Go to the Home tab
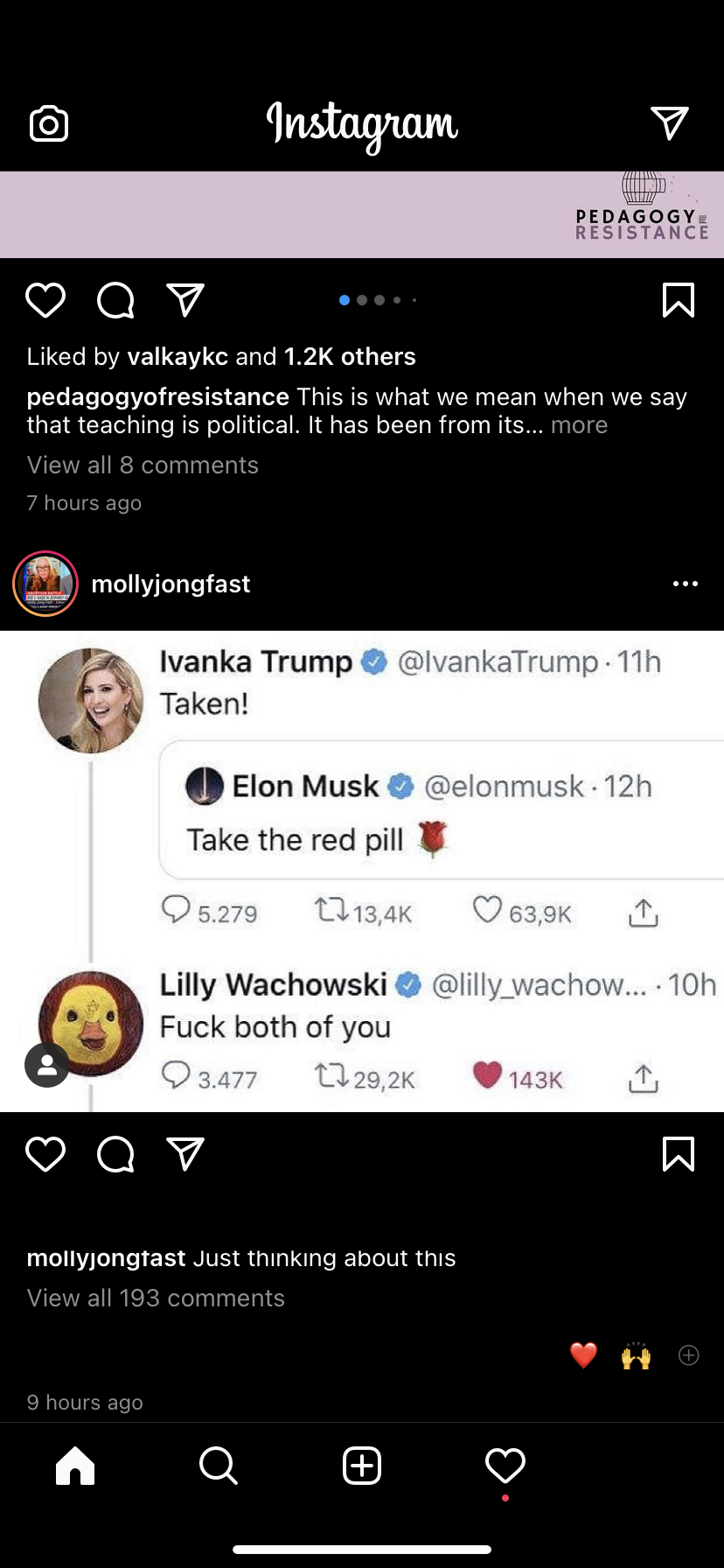The width and height of the screenshot is (724, 1568). coord(75,1466)
